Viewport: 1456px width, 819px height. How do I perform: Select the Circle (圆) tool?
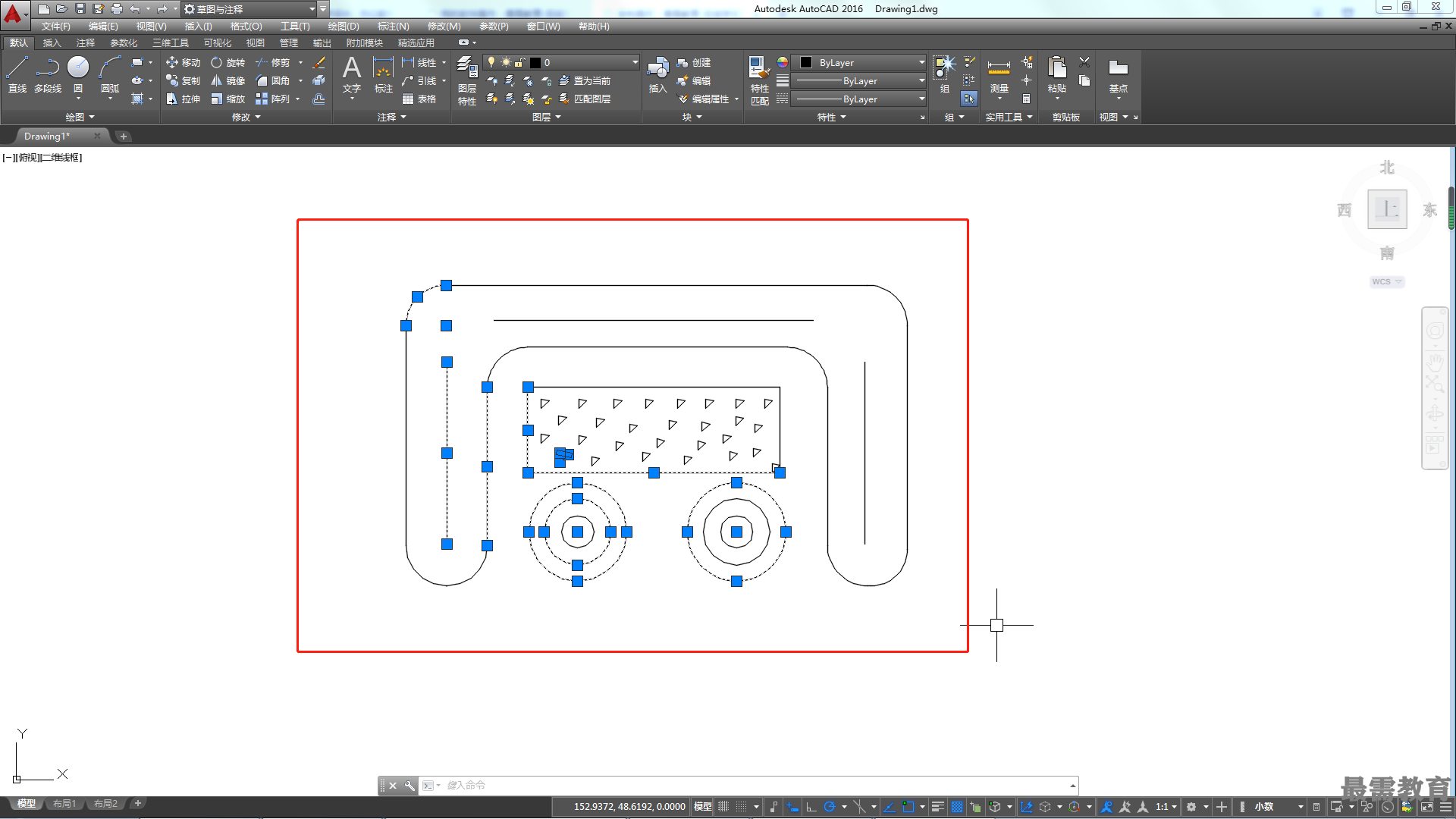[78, 74]
